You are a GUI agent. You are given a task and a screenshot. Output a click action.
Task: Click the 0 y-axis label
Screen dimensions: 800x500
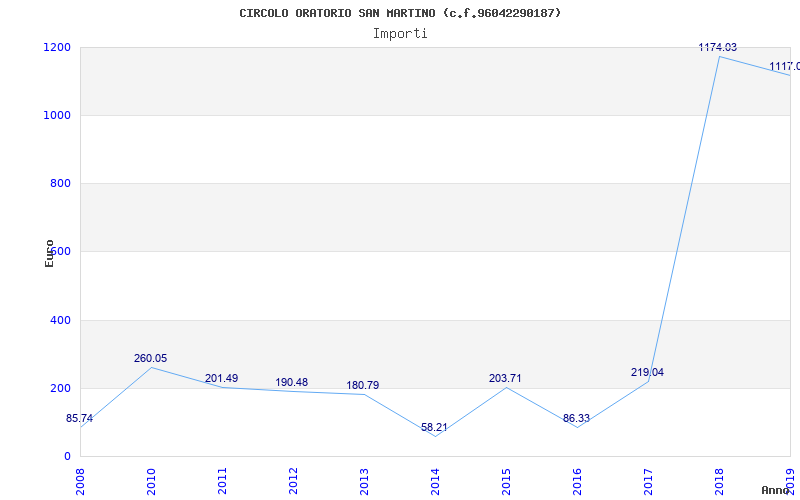click(x=67, y=456)
